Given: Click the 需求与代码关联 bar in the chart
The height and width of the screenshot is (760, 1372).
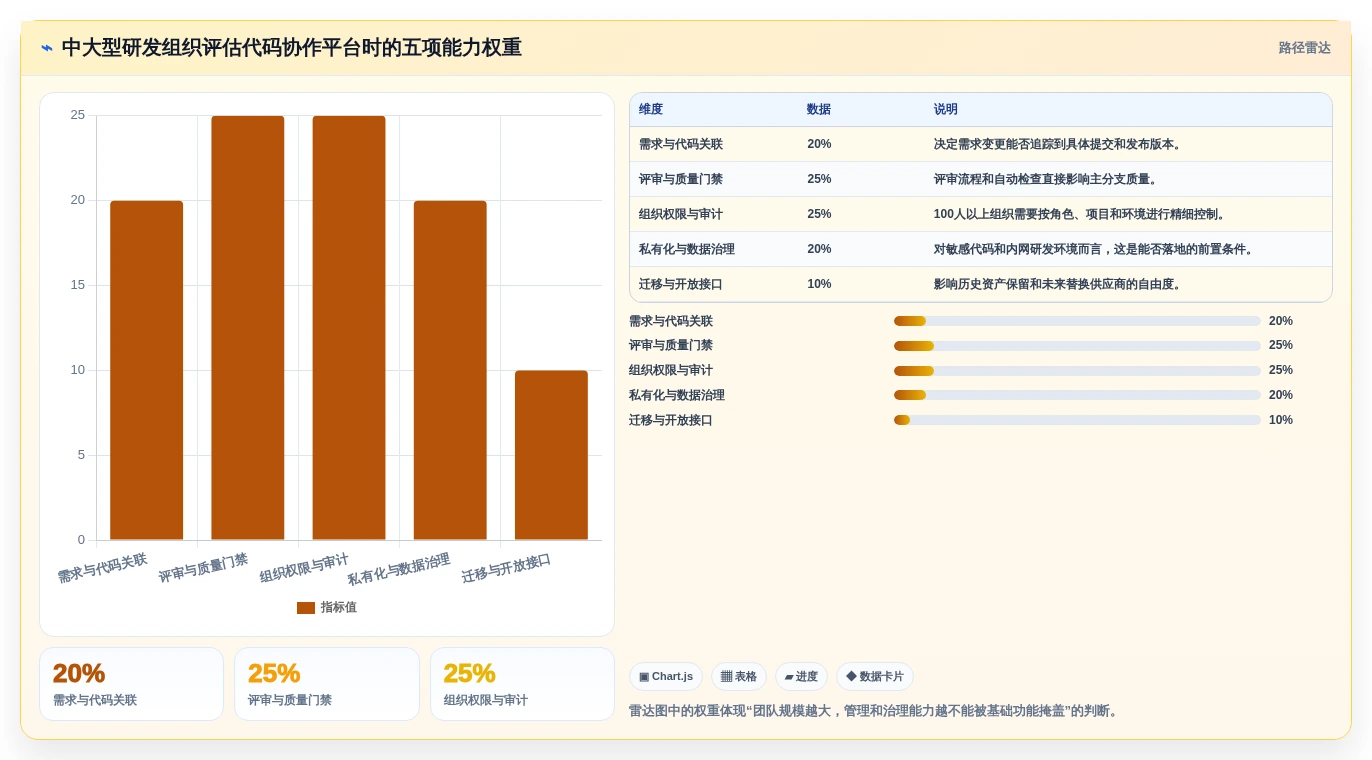Looking at the screenshot, I should click(146, 370).
